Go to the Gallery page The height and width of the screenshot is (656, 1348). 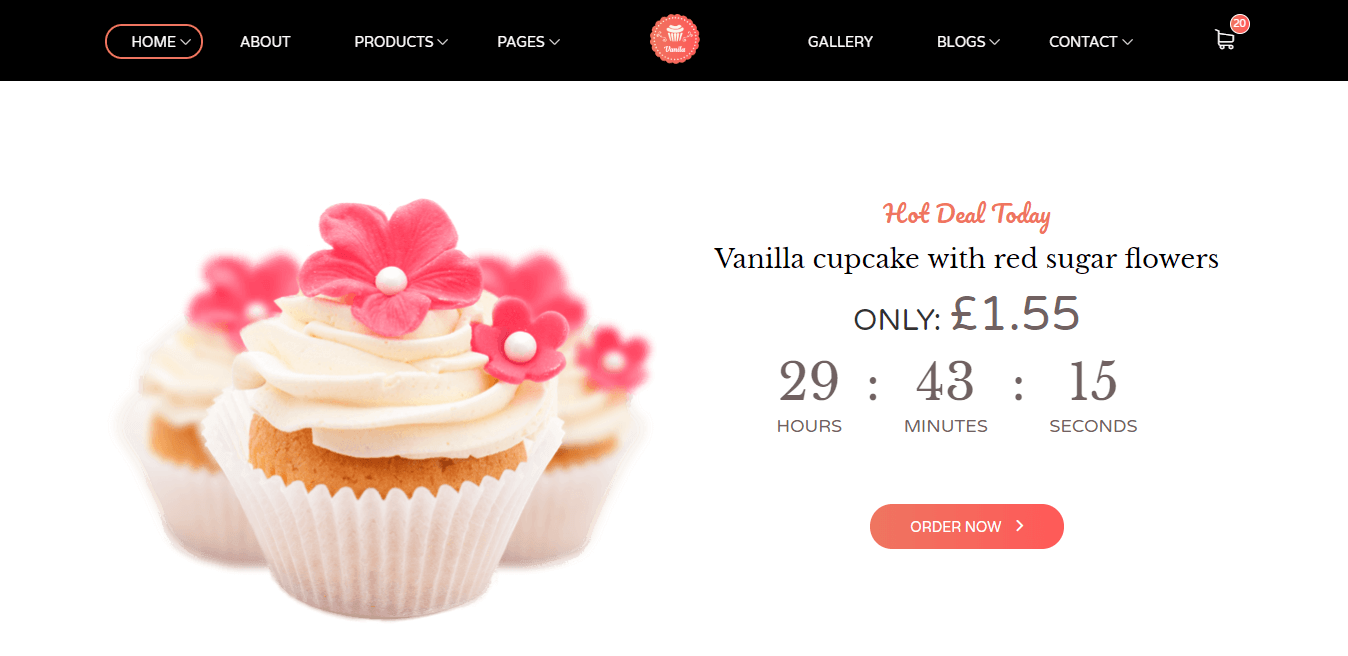pyautogui.click(x=840, y=42)
